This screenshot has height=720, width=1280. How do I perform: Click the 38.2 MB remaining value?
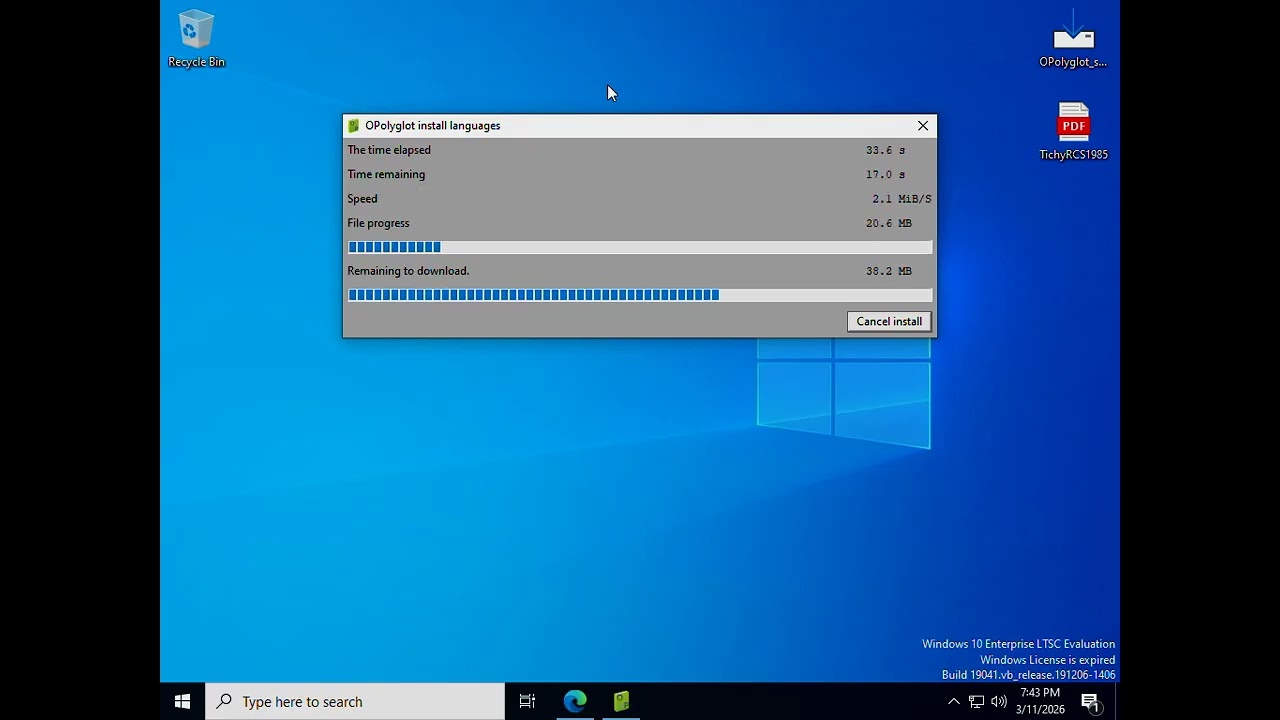pyautogui.click(x=889, y=271)
